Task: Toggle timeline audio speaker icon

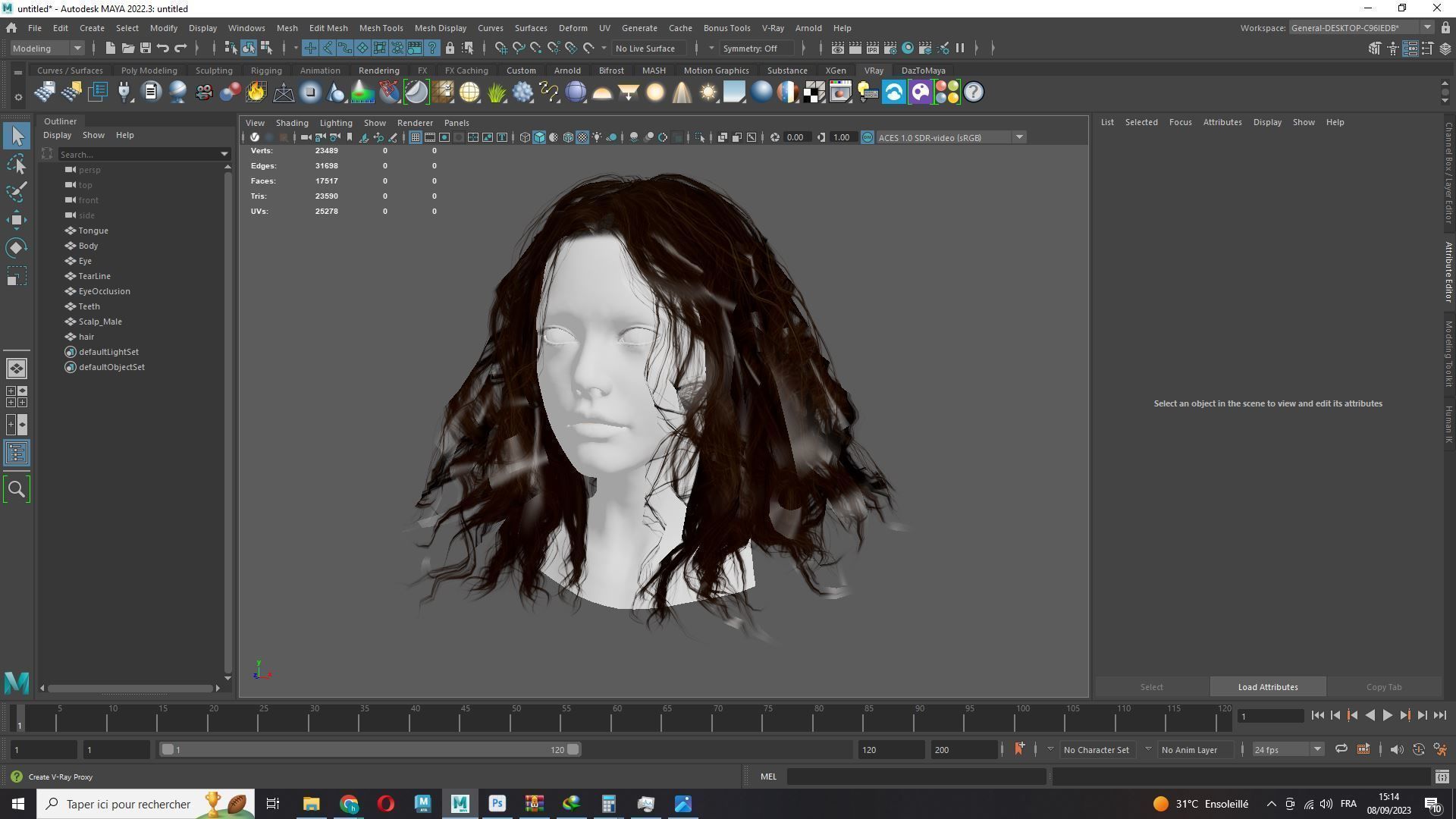Action: pyautogui.click(x=1397, y=749)
